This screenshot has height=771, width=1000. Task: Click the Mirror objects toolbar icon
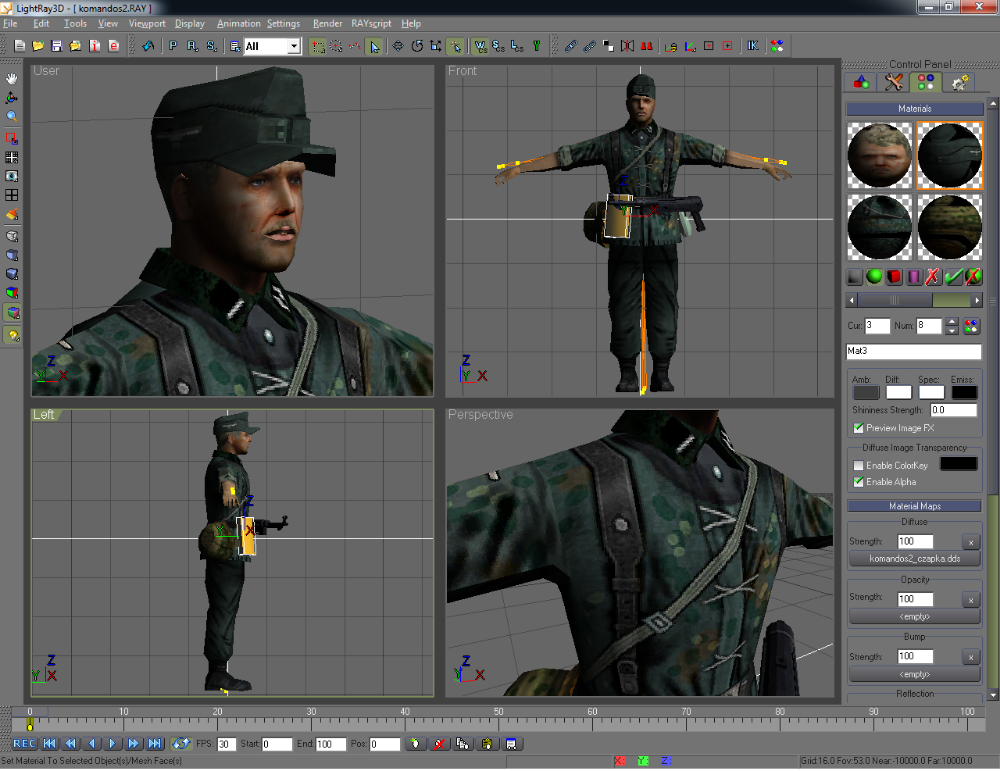(628, 46)
